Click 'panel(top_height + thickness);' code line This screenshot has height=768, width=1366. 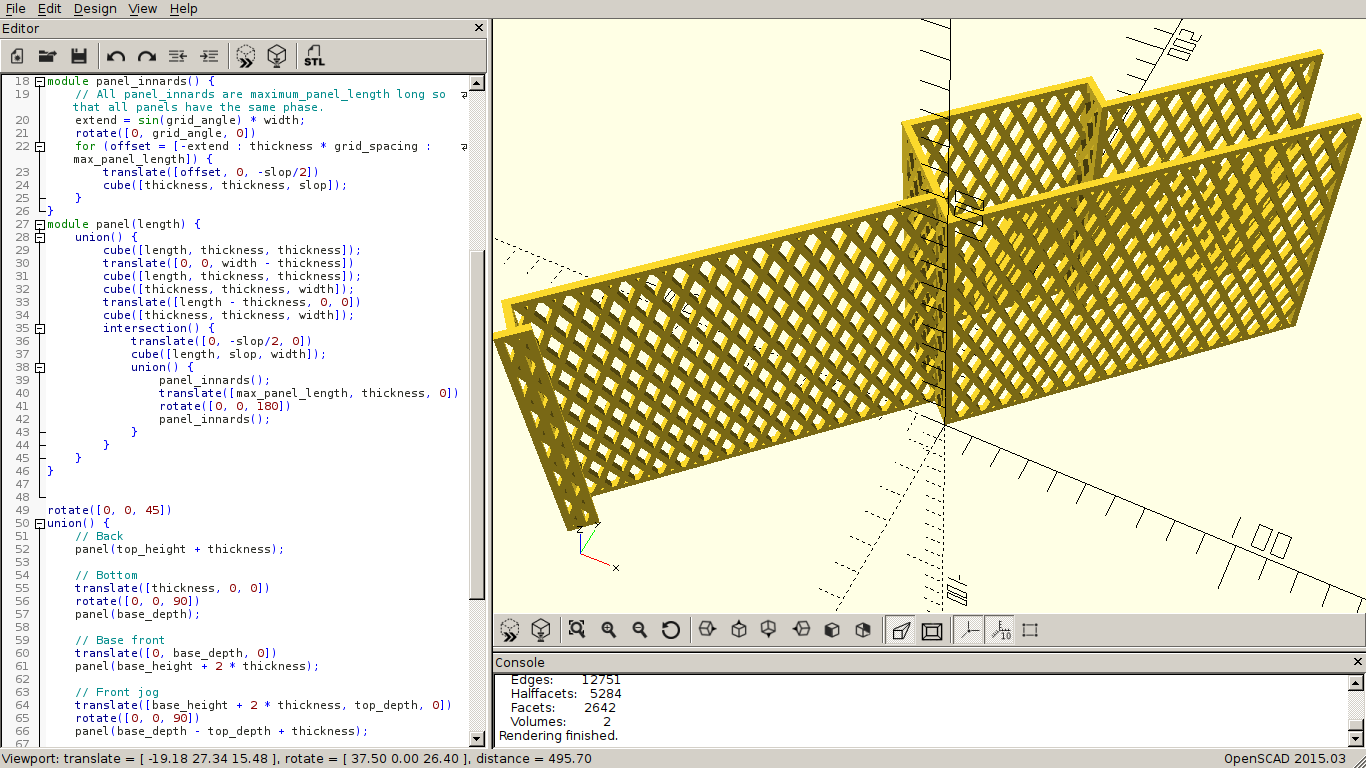click(180, 549)
